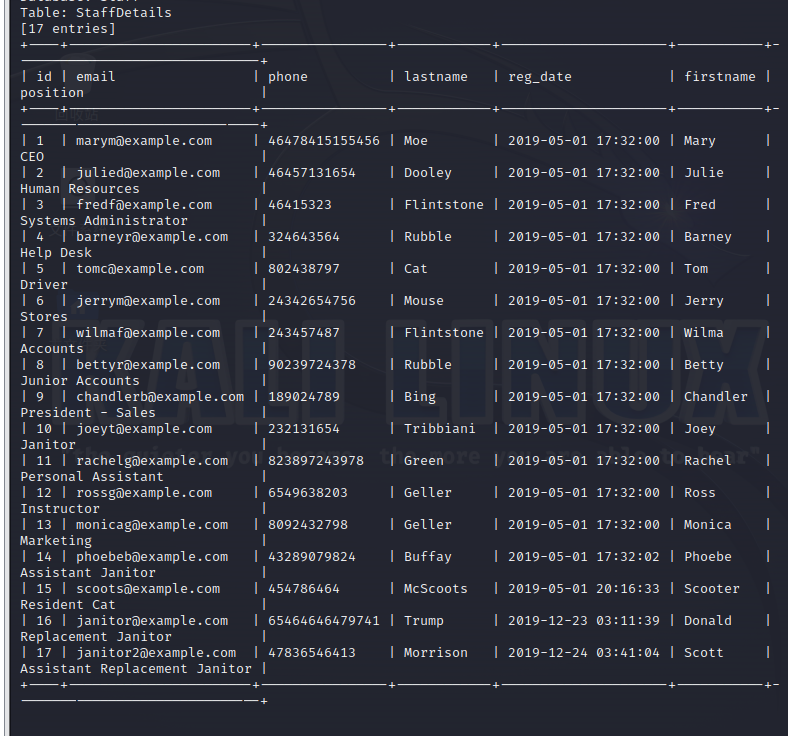Click chandlerb@example.com email
Screen dimensions: 788x736
pos(160,397)
